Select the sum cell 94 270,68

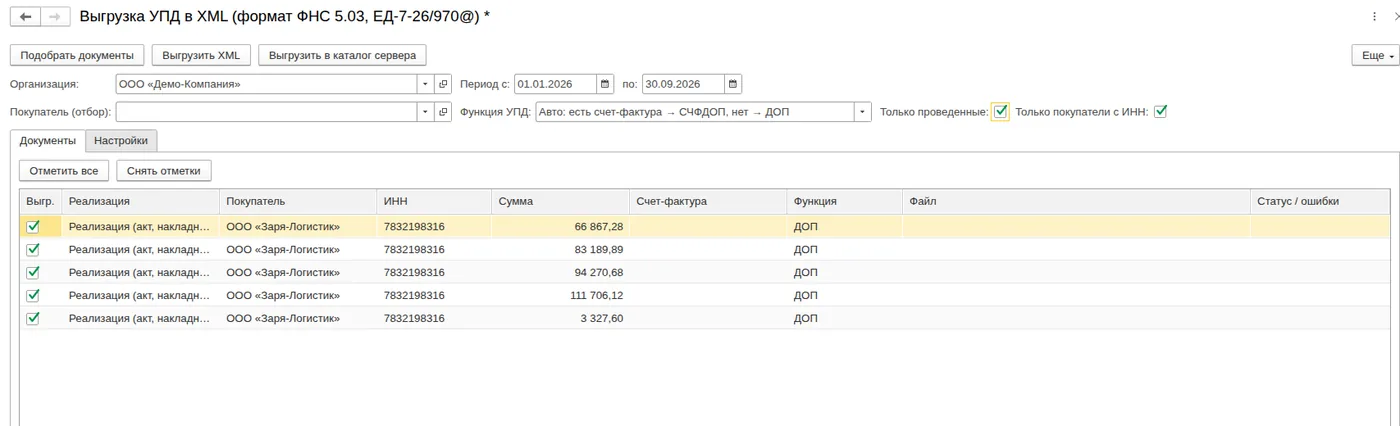tap(560, 272)
